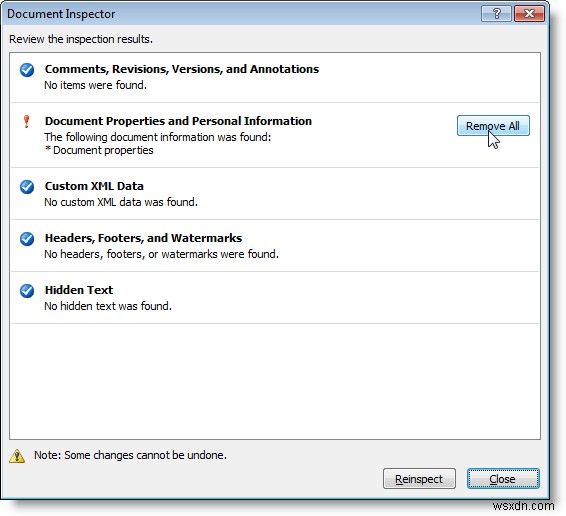The image size is (566, 516).
Task: Select 'Headers, Footers, and Watermarks' heading
Action: (x=143, y=238)
